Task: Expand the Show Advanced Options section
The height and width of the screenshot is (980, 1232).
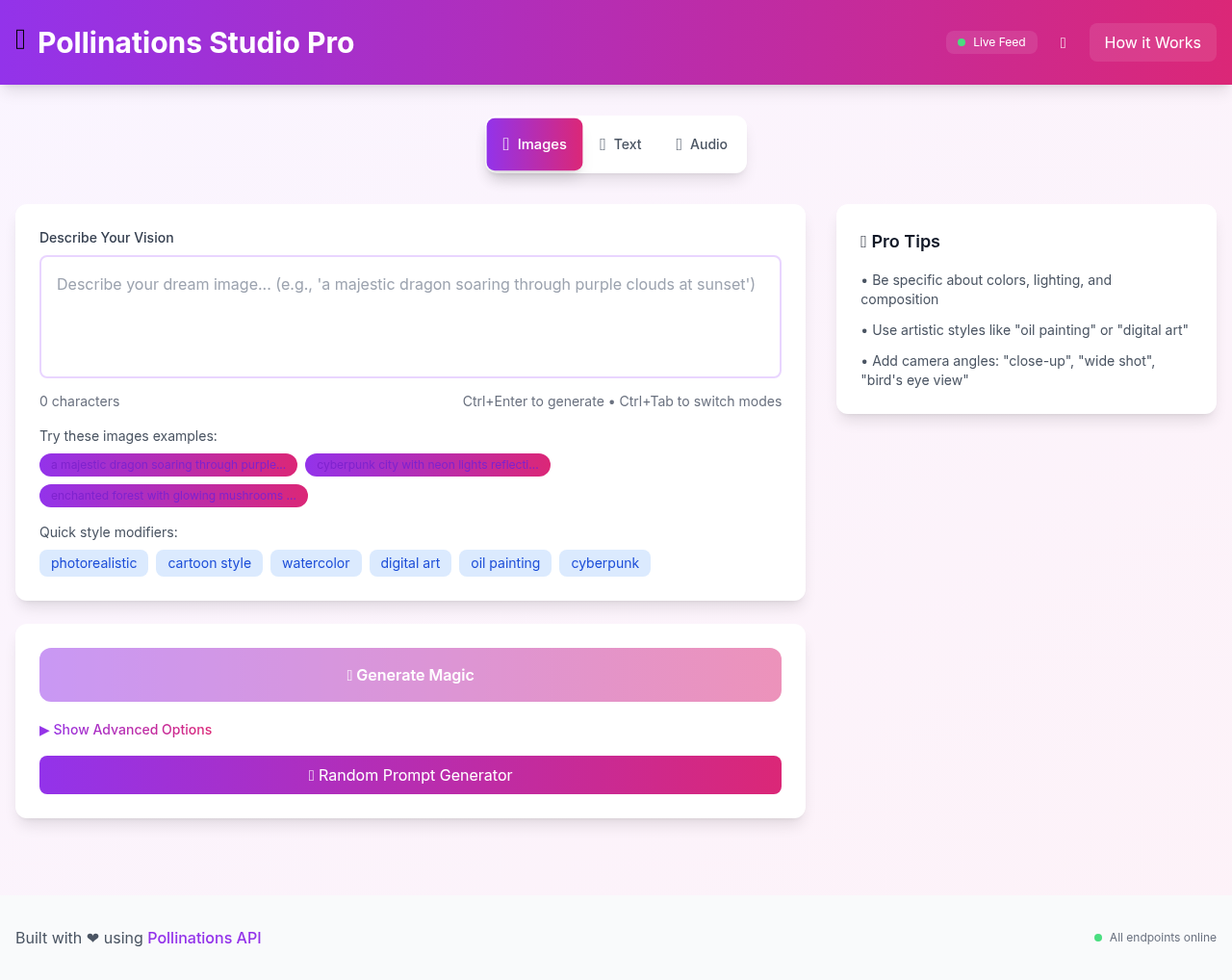Action: point(125,730)
